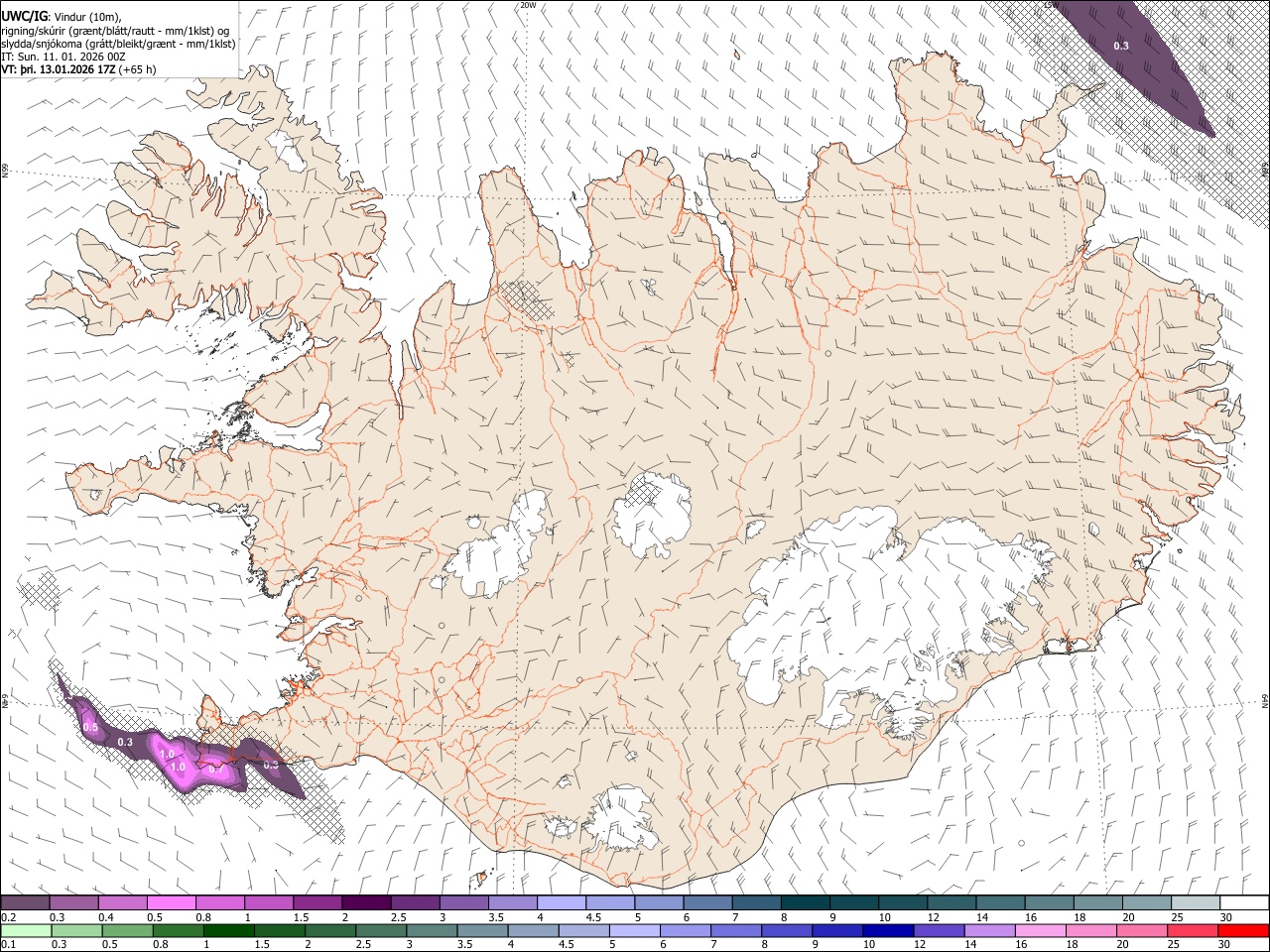Screen dimensions: 1270x952
Task: Click the darkest green rain swatch for 1–1.5
Action: click(229, 931)
